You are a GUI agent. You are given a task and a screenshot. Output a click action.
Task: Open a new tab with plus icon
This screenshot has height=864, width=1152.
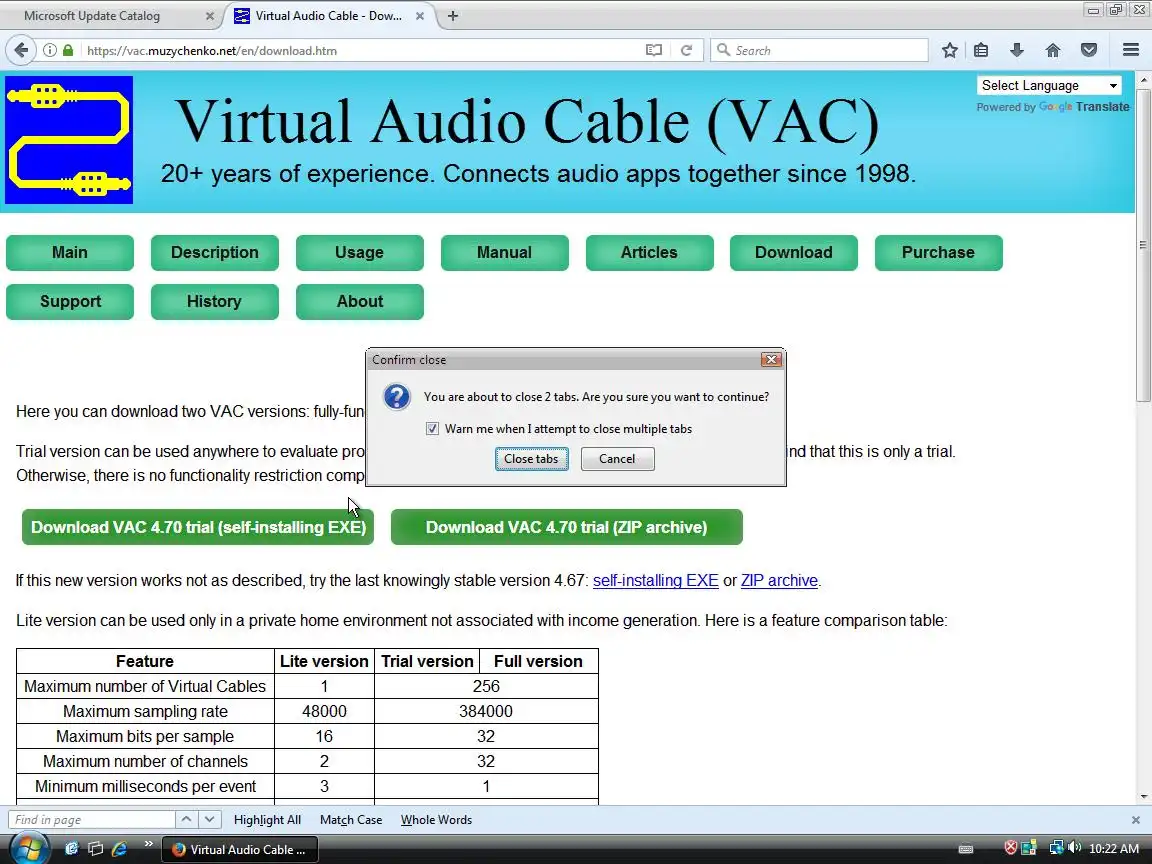(453, 15)
